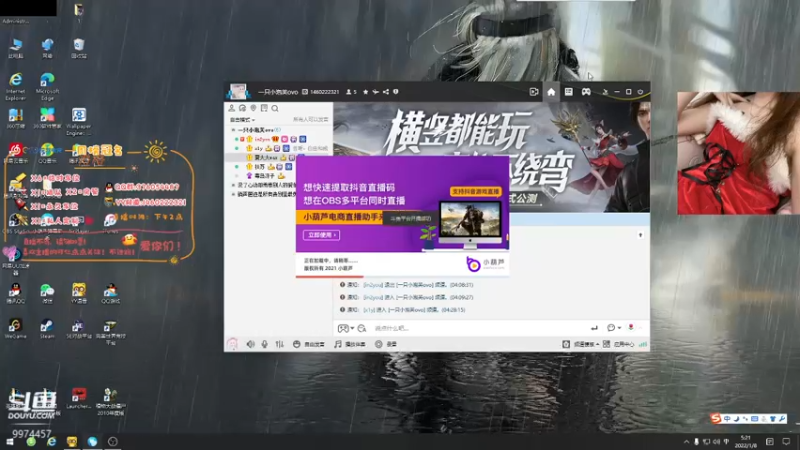Click the scroll-to-top arrow in chat area
Screen dimensions: 800x450
click(x=640, y=235)
